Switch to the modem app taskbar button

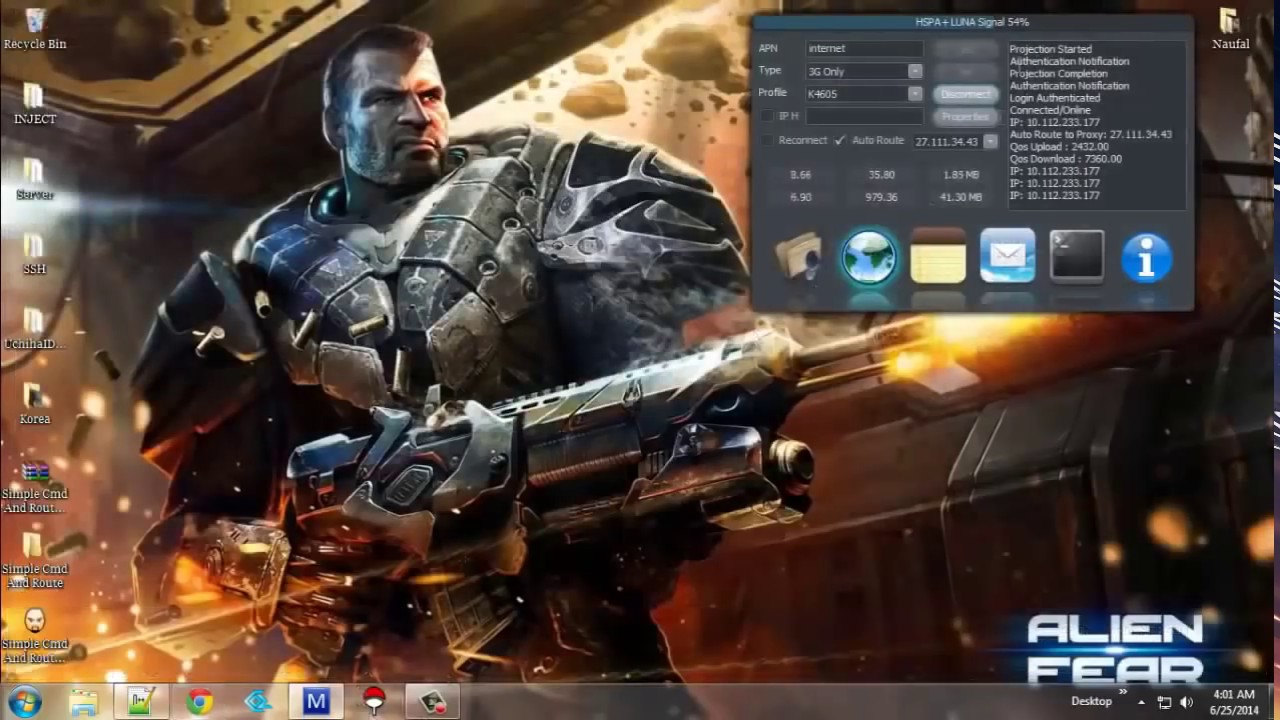(432, 702)
